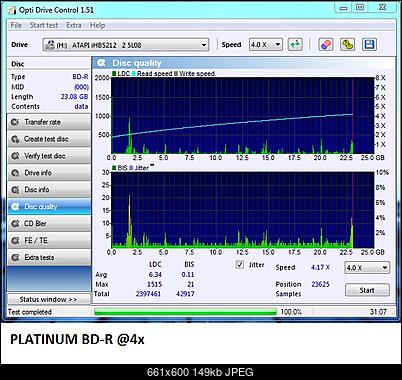Click the LDC Total value 2397461
Viewport: 402px width, 380px height.
coord(148,294)
